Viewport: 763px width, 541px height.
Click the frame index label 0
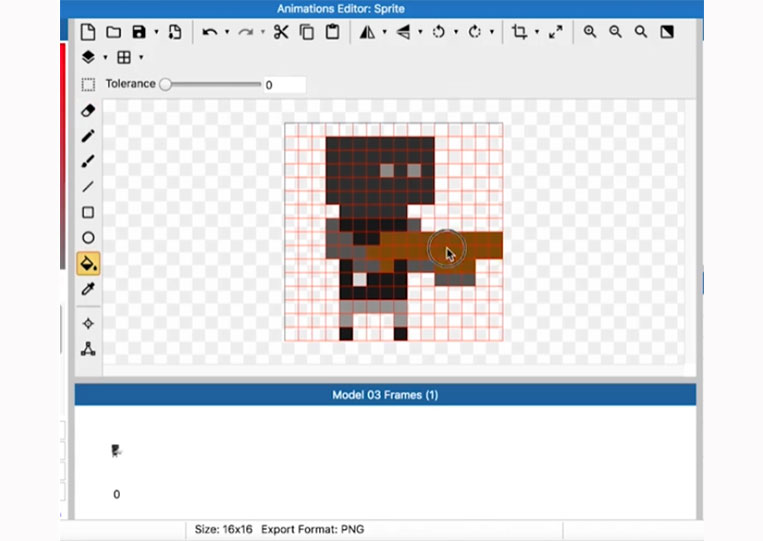coord(116,494)
